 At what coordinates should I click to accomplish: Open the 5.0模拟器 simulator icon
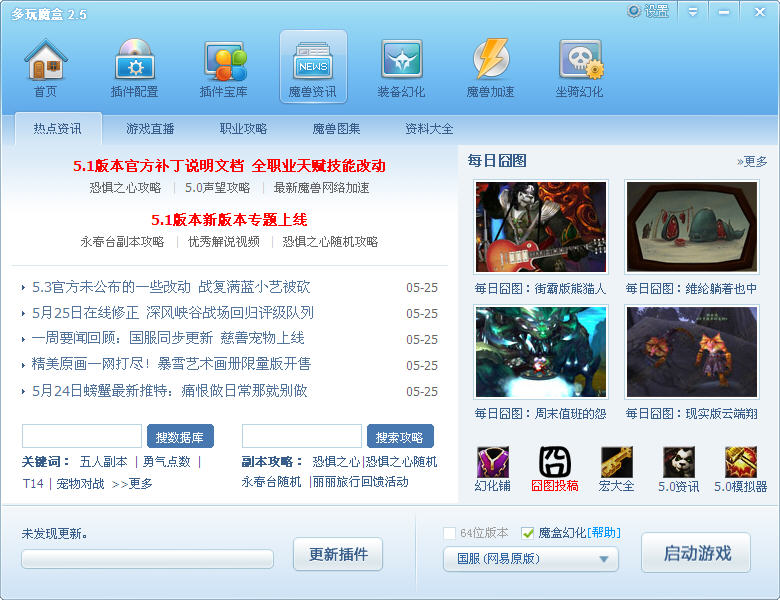tap(741, 469)
